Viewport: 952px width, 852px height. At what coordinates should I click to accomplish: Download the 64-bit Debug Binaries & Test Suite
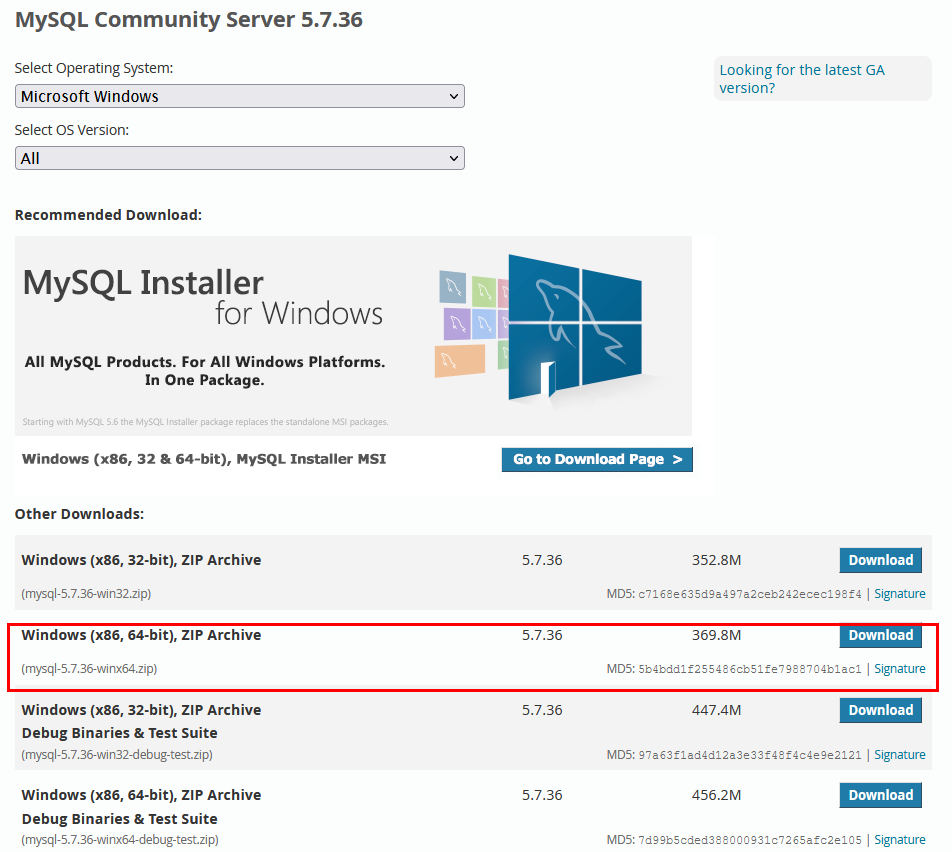880,795
